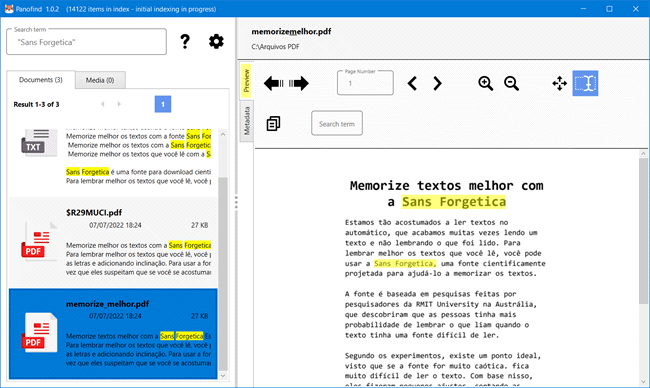Click the Page Number input field

tap(365, 83)
